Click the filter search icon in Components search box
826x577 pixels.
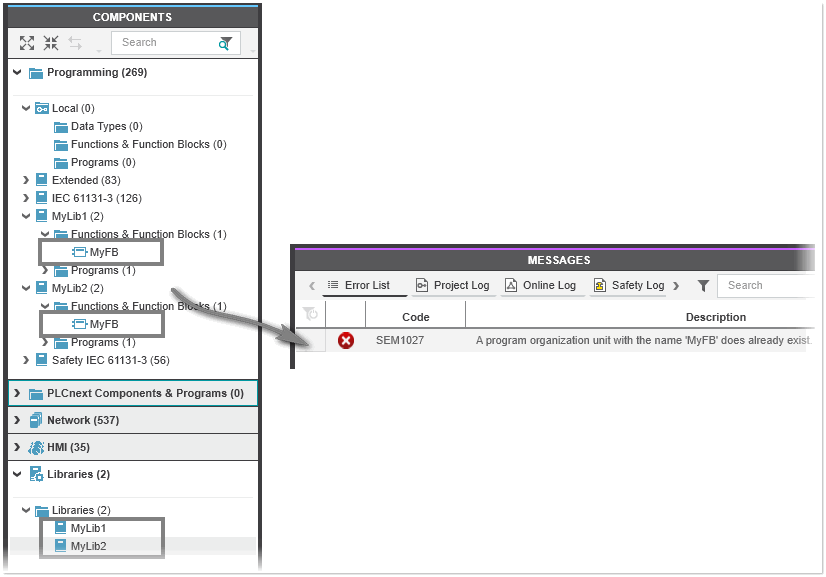[x=226, y=43]
